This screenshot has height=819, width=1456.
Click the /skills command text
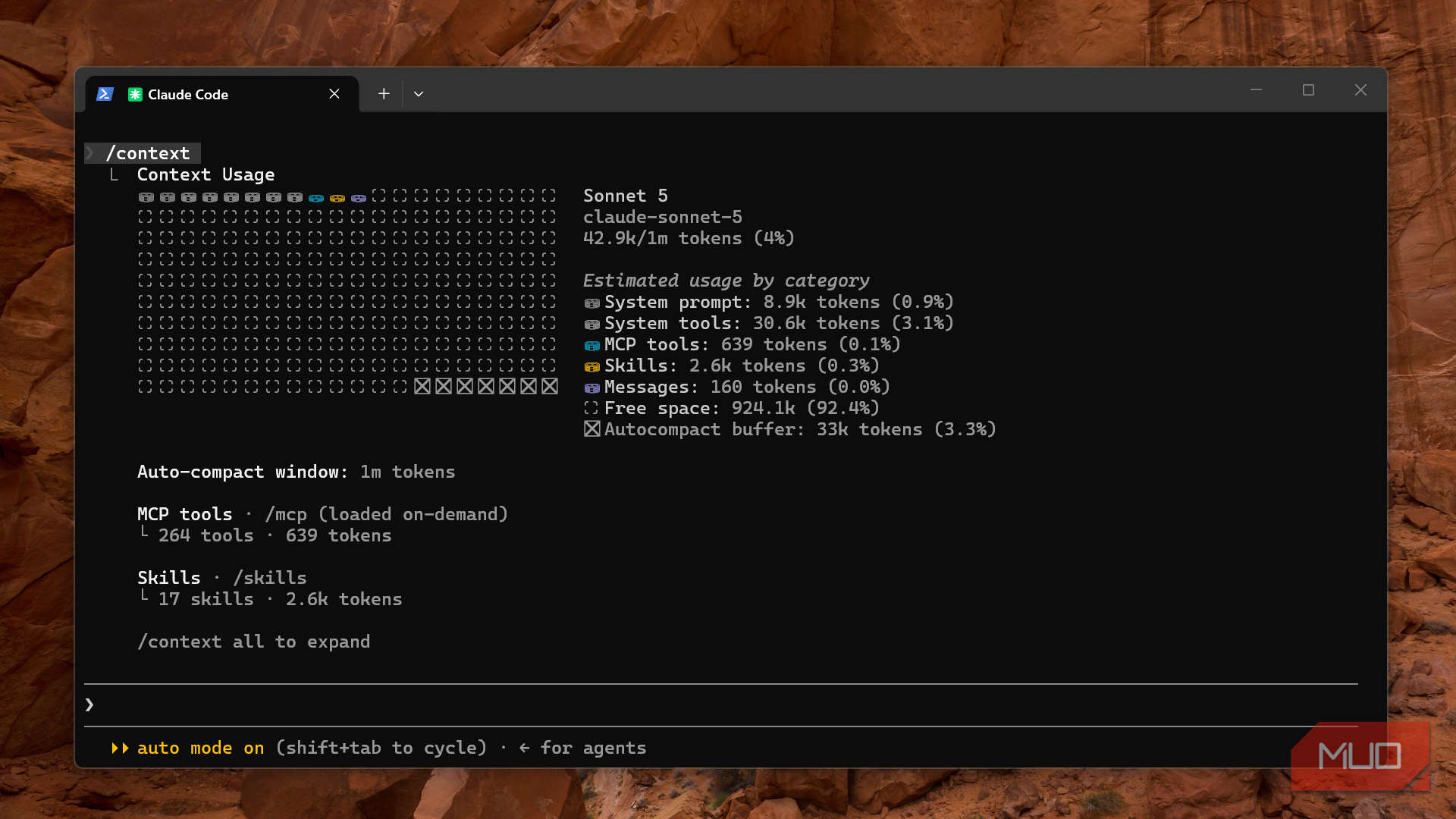pyautogui.click(x=270, y=578)
